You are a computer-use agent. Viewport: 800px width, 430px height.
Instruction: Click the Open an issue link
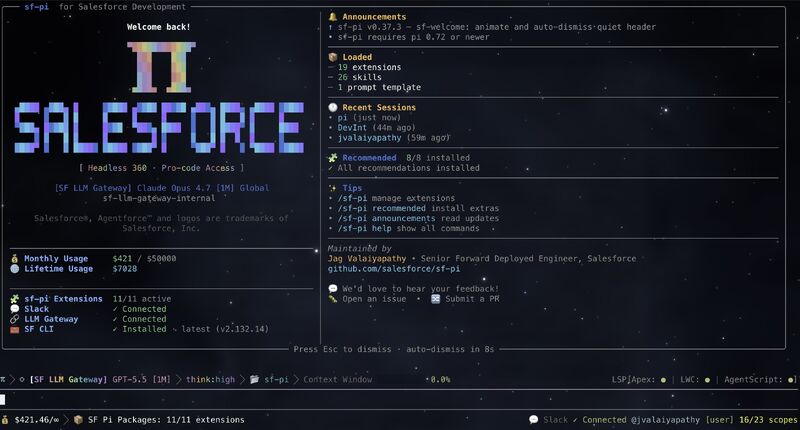pyautogui.click(x=374, y=299)
